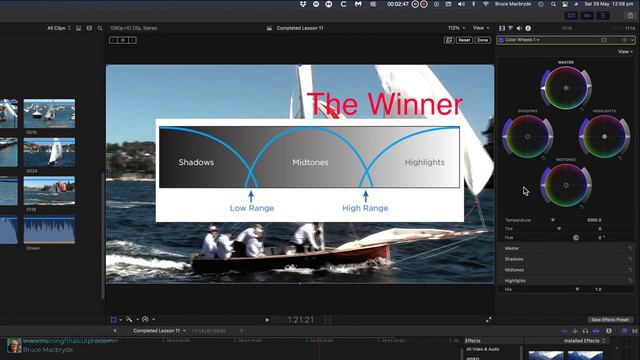Viewport: 640px width, 360px height.
Task: Toggle the Color Wheels 1 enable checkbox
Action: pyautogui.click(x=501, y=40)
